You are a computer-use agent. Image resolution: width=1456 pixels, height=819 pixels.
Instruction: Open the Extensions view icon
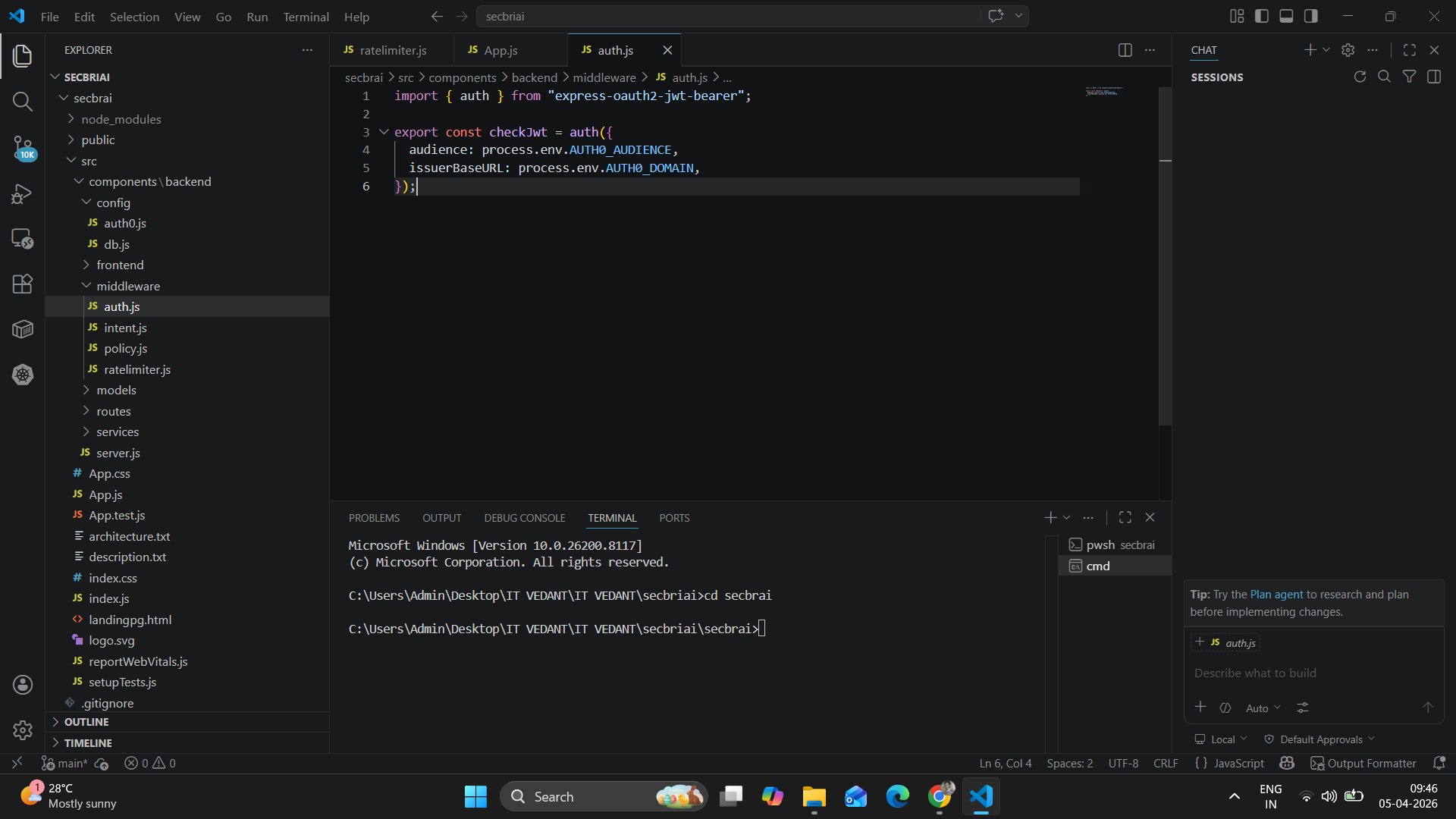point(23,284)
